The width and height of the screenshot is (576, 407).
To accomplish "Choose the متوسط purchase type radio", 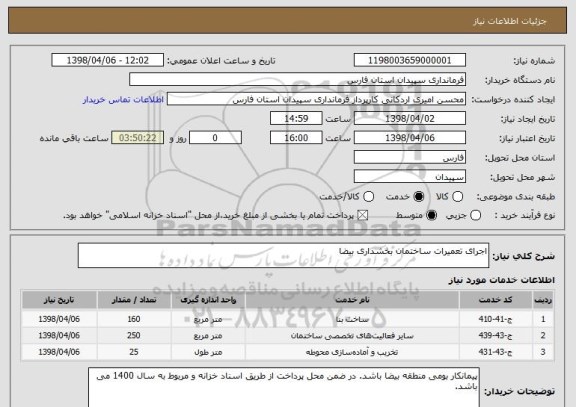I will tap(432, 215).
